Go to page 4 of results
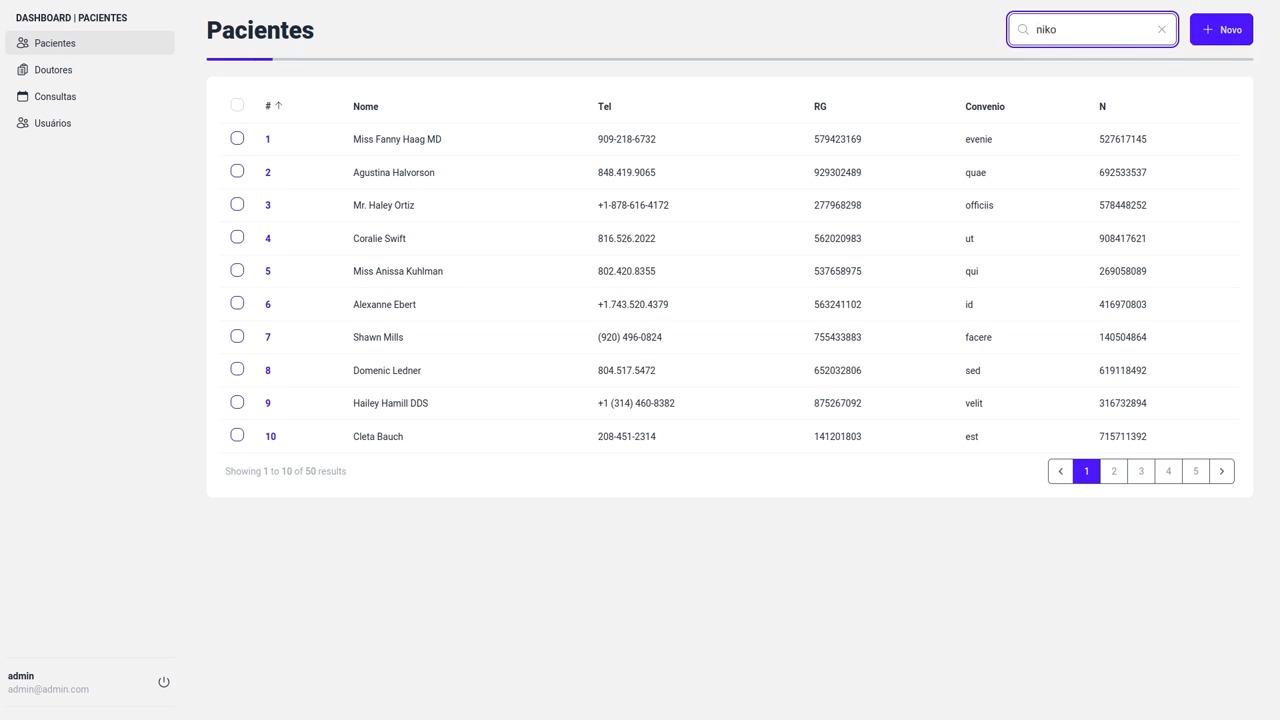 coord(1168,471)
